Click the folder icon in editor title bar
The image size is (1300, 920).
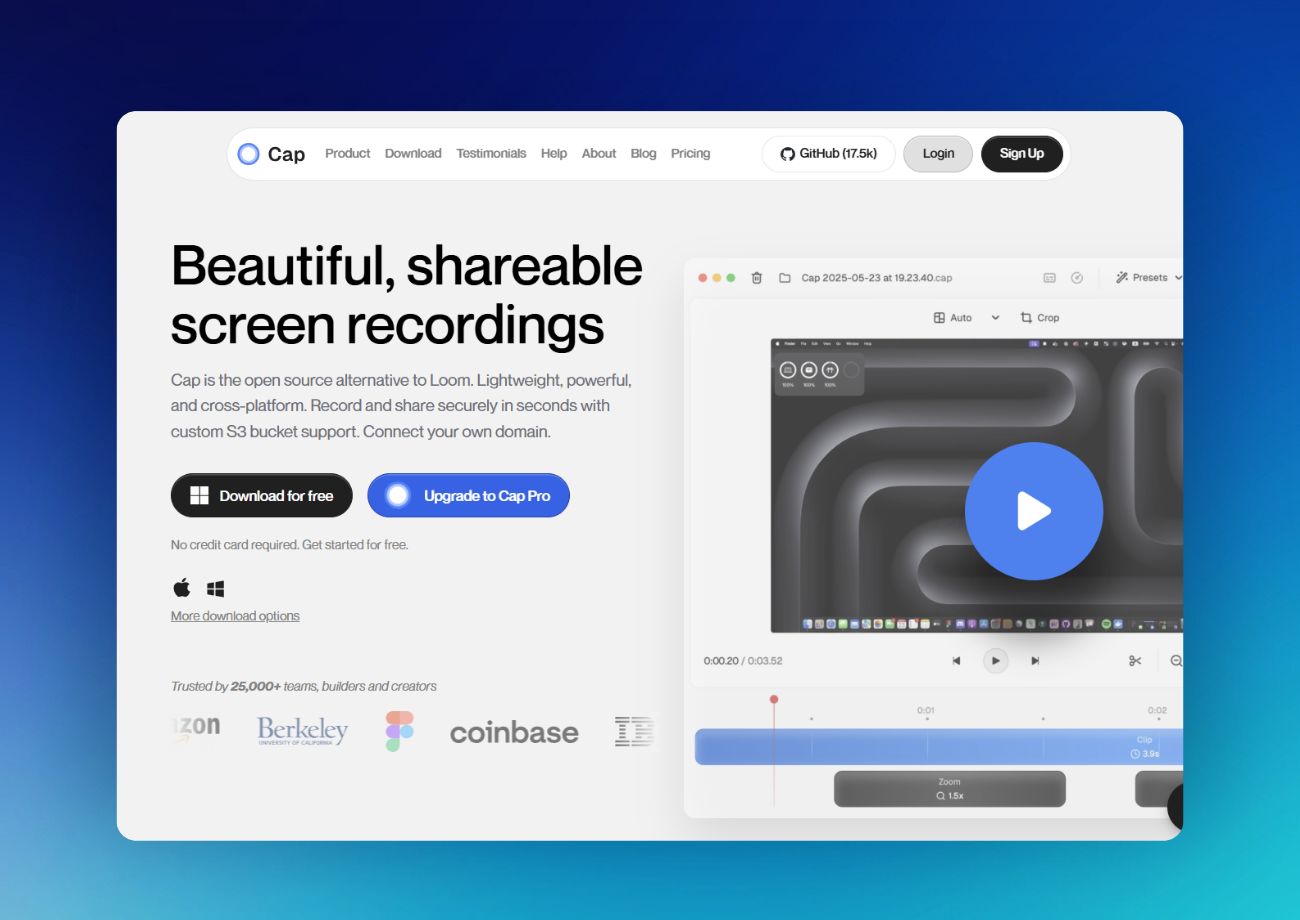coord(785,278)
